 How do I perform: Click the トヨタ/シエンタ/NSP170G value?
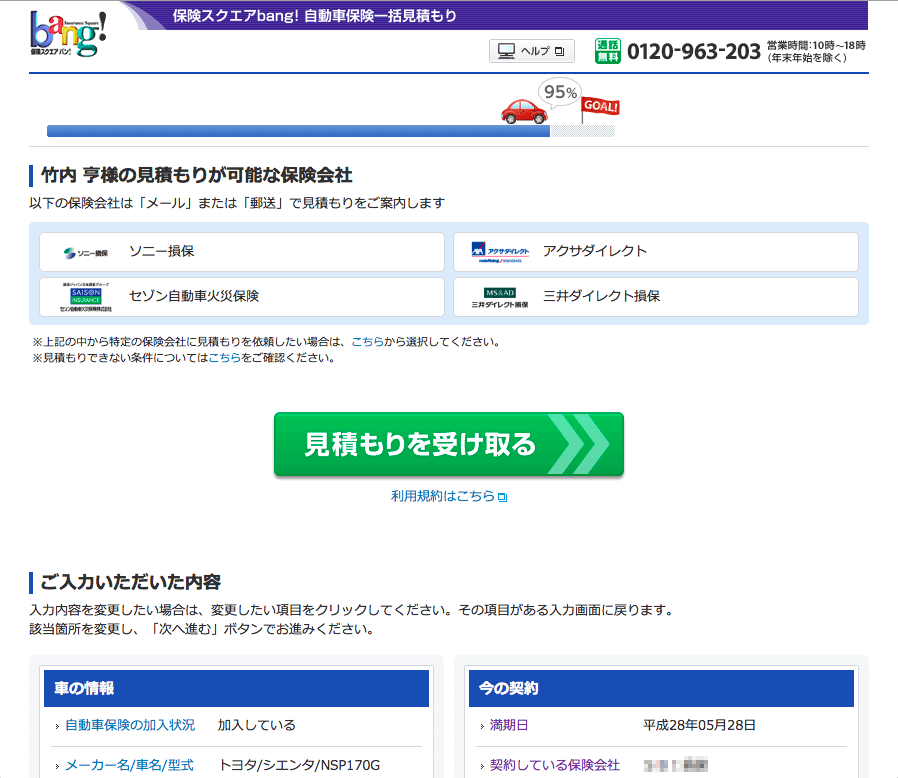(300, 765)
